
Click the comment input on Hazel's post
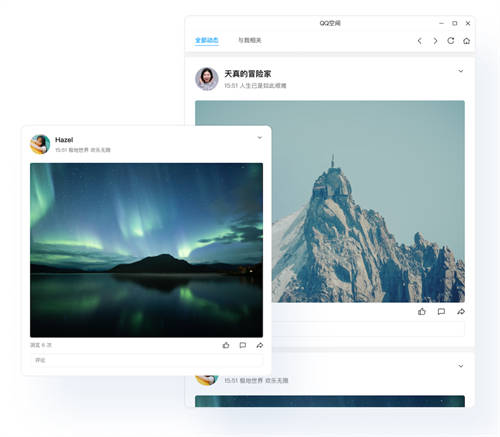pos(146,360)
